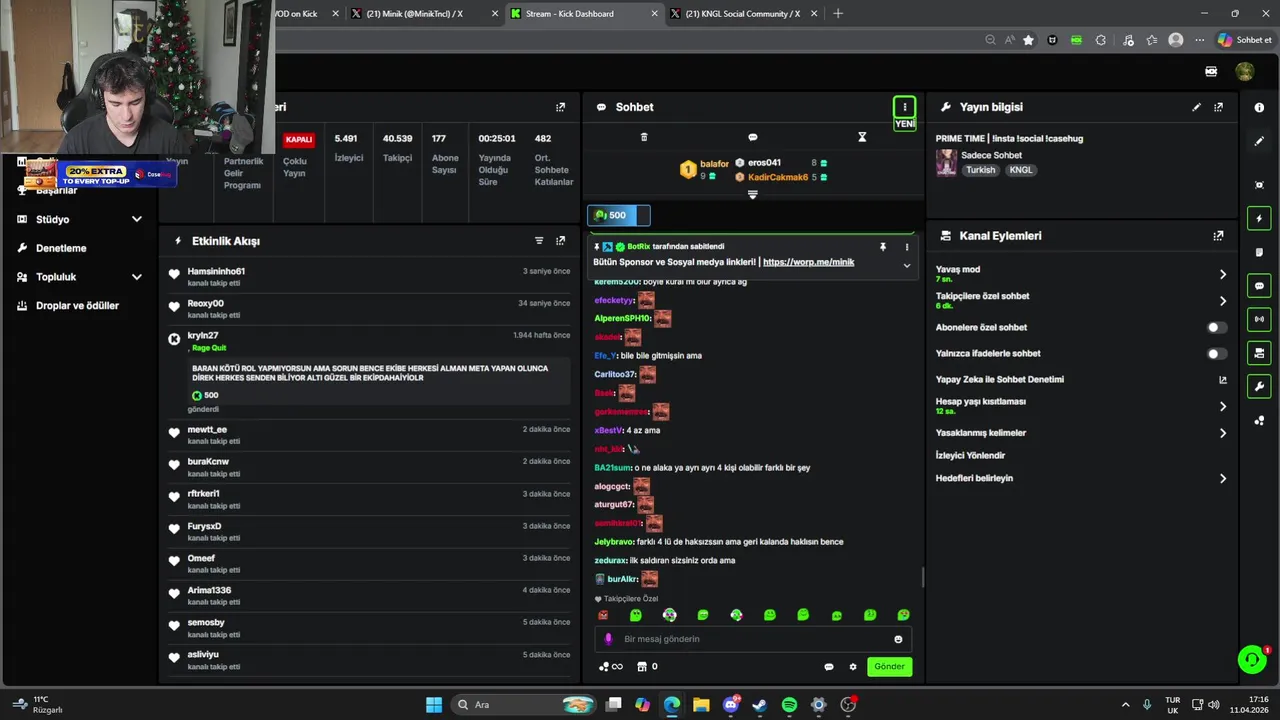Open Spotify from the taskbar
The image size is (1280, 720).
click(789, 705)
